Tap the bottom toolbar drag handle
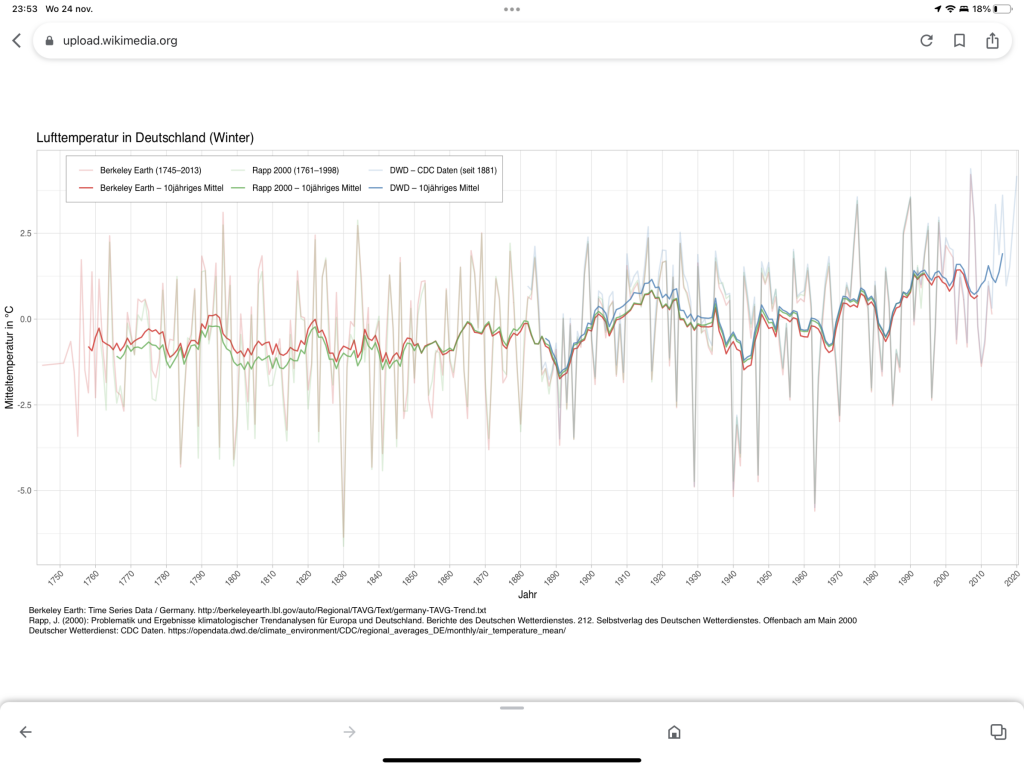Screen dimensions: 1024x768 point(512,708)
